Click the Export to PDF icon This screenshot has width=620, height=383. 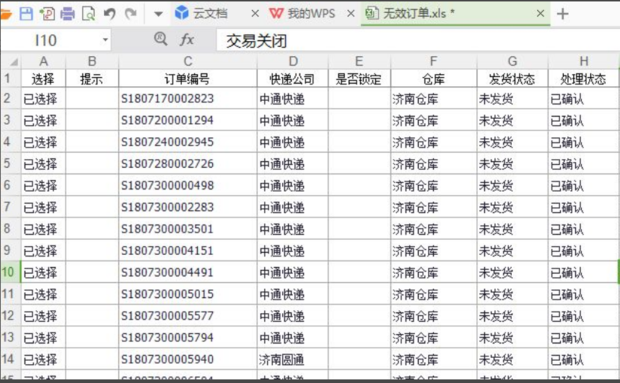(x=47, y=14)
